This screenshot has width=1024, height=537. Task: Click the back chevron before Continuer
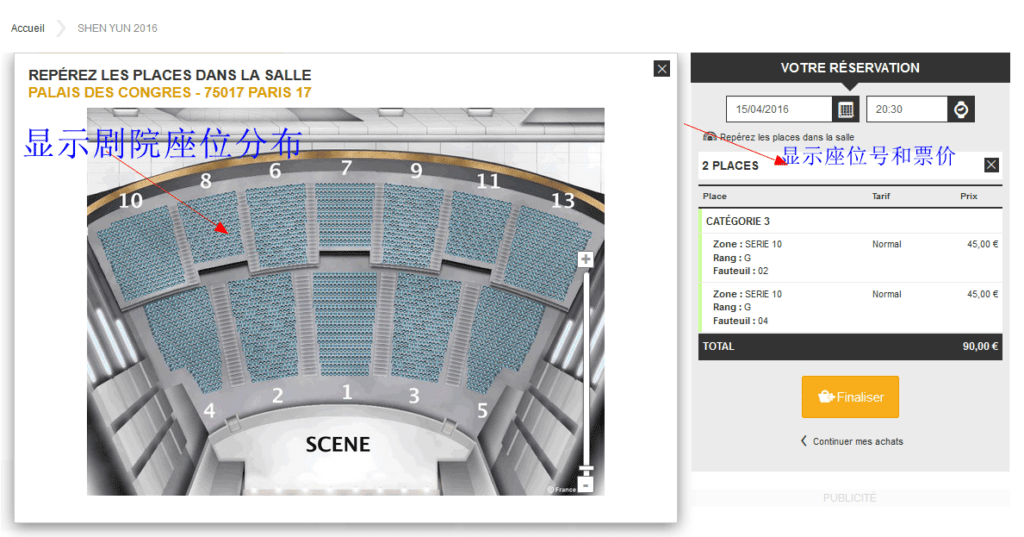pyautogui.click(x=804, y=441)
